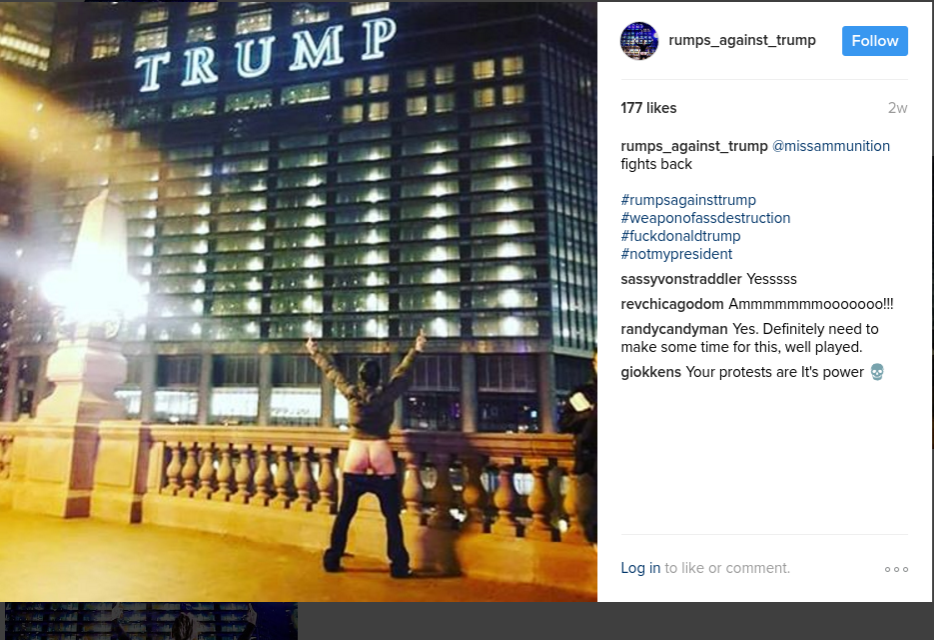Open the rumps_against_trump username in header
The width and height of the screenshot is (934, 640).
[x=742, y=40]
